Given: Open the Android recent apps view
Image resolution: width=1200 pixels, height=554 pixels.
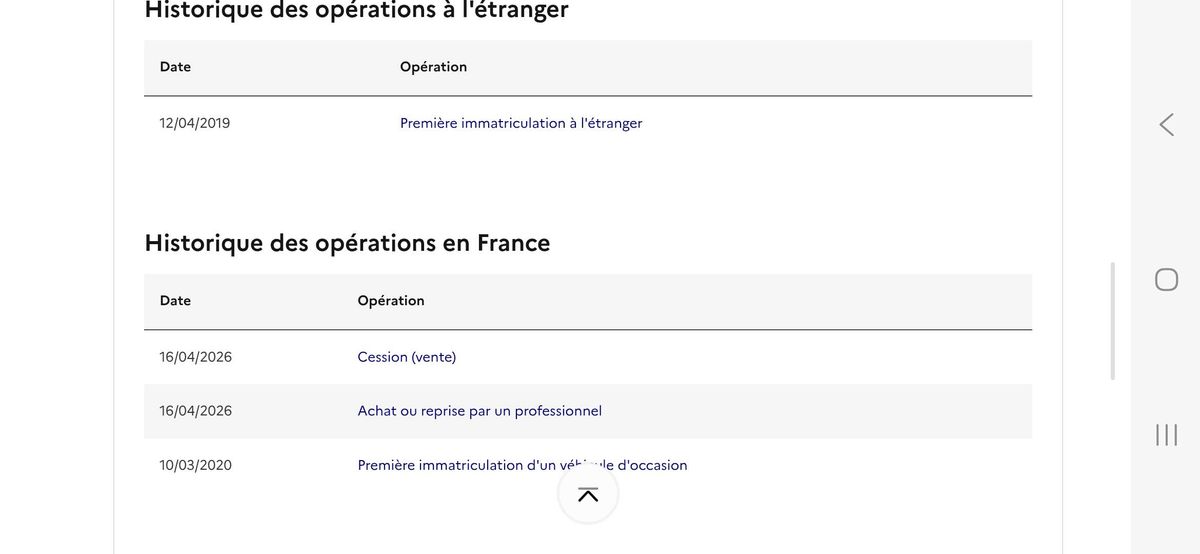Looking at the screenshot, I should click(x=1166, y=435).
